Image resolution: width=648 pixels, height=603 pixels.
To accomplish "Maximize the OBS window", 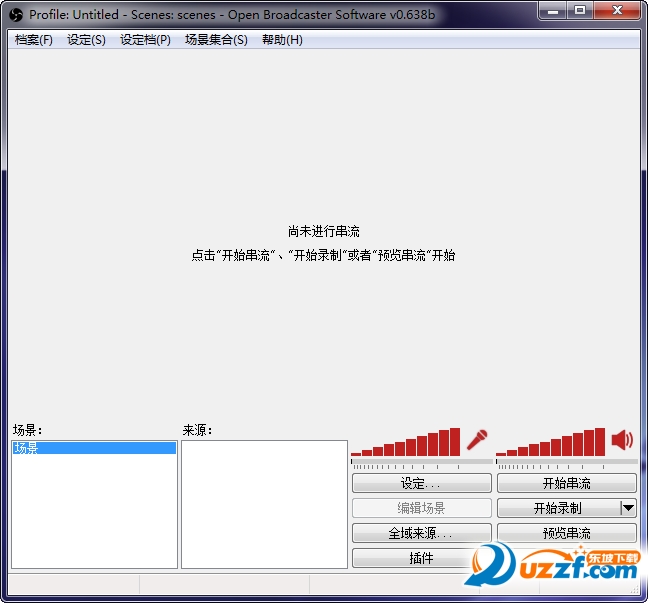I will (x=580, y=11).
